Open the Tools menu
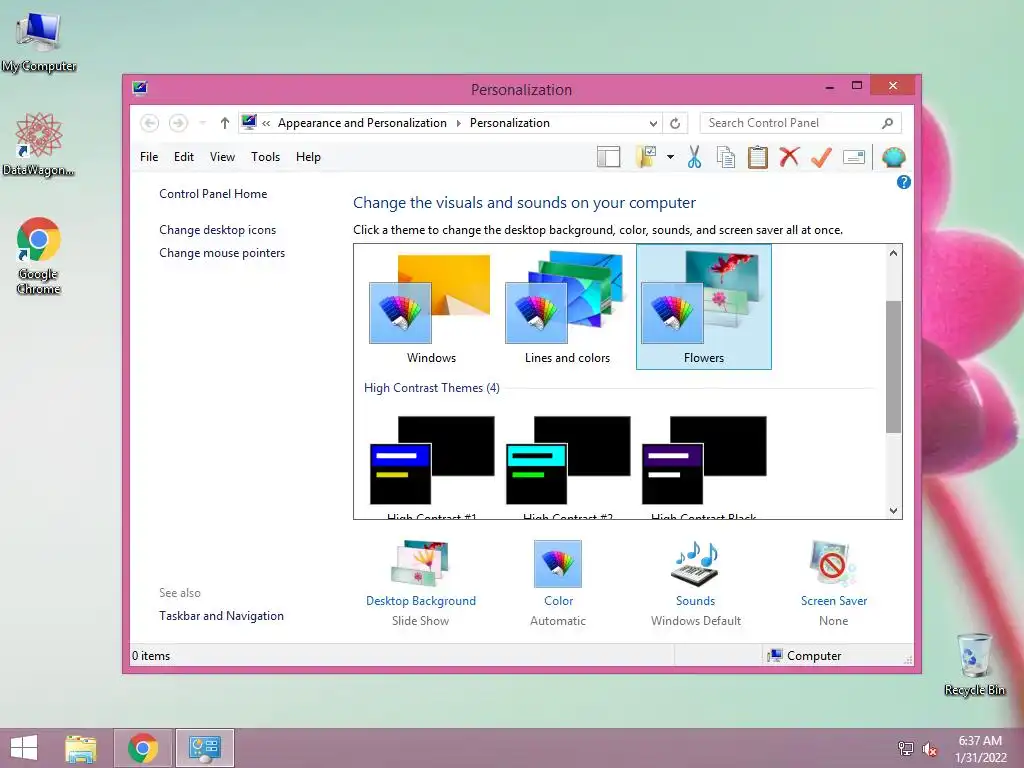Image resolution: width=1024 pixels, height=768 pixels. [x=265, y=157]
